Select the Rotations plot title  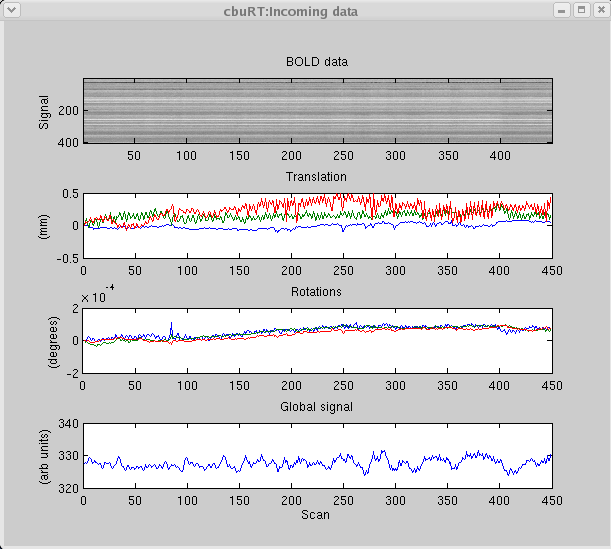pyautogui.click(x=316, y=292)
